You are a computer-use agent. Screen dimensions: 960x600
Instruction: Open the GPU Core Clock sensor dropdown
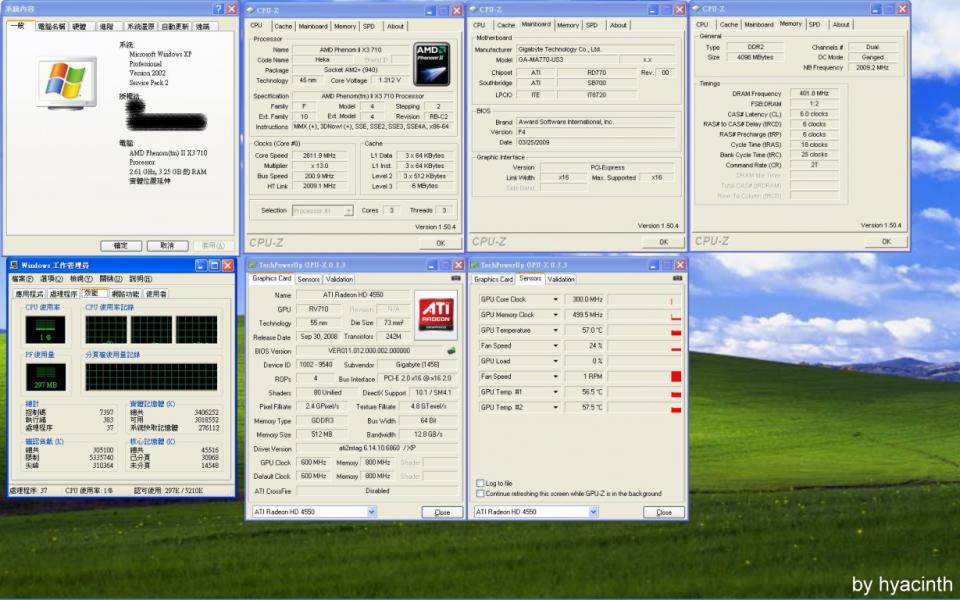click(x=556, y=299)
